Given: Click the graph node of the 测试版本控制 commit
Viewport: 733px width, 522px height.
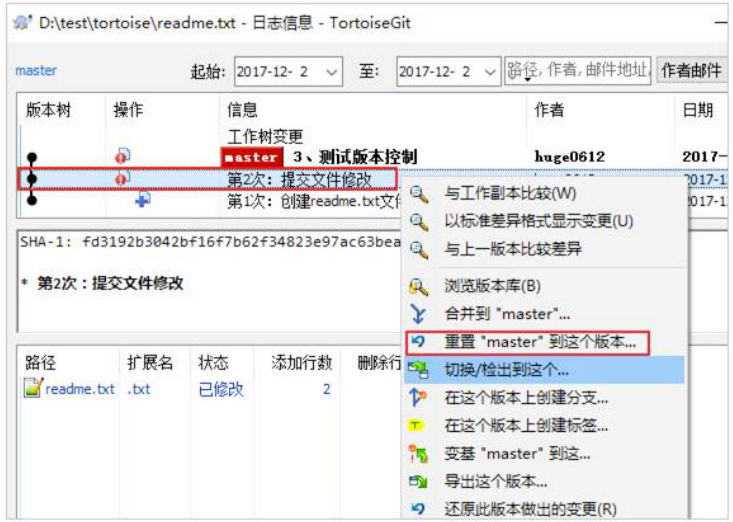Looking at the screenshot, I should [32, 157].
